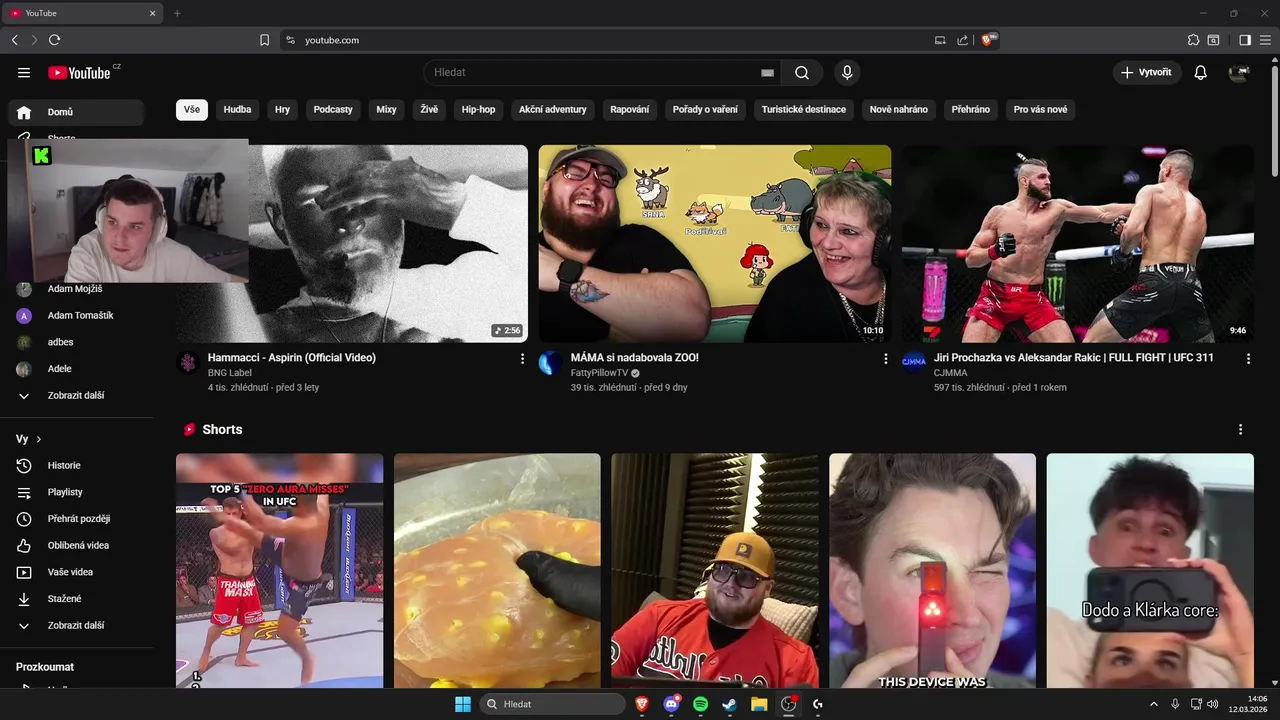Click the search magnifier button
Image resolution: width=1280 pixels, height=720 pixels.
(x=802, y=73)
